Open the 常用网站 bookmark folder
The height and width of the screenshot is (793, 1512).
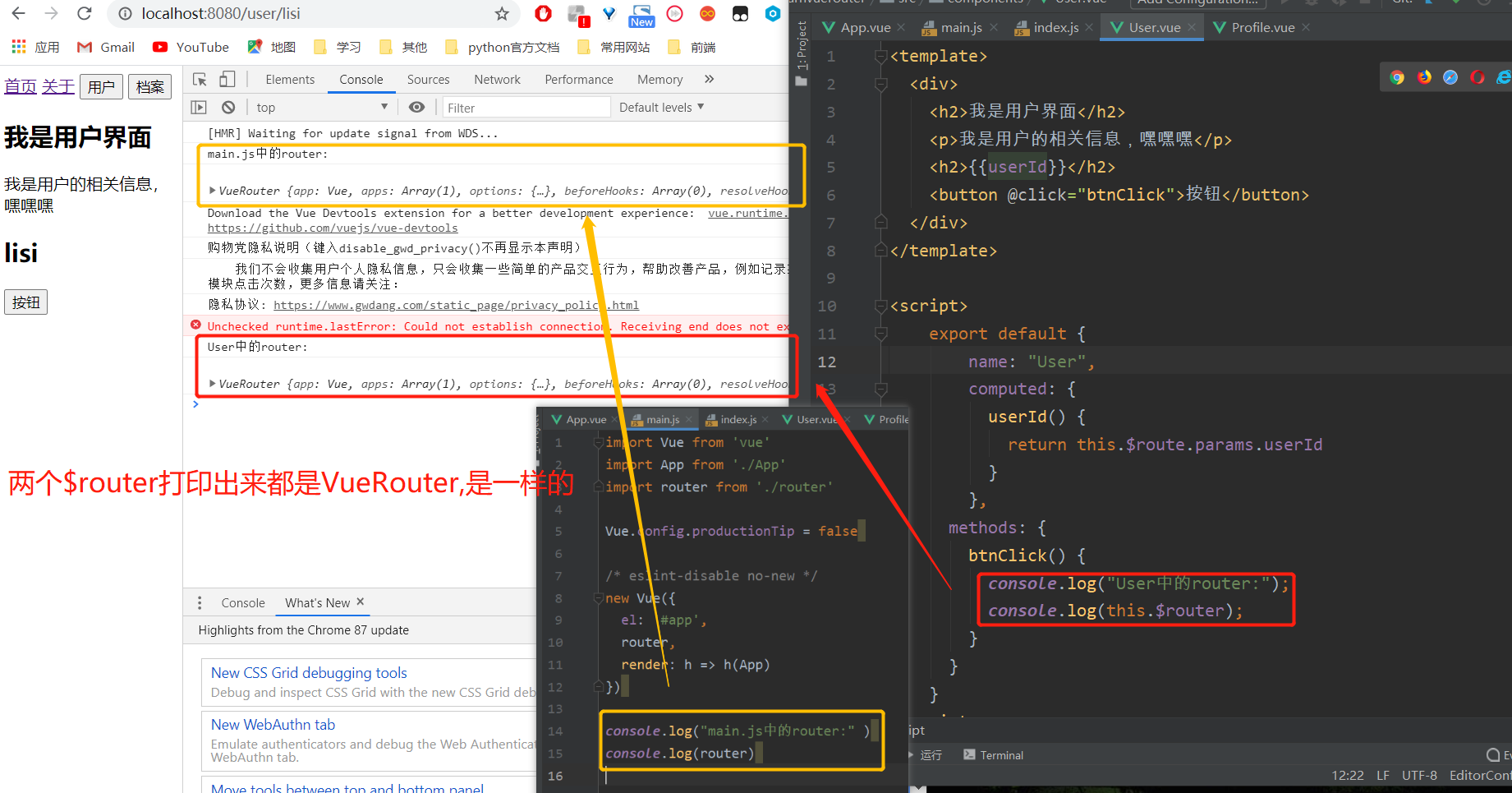(614, 47)
